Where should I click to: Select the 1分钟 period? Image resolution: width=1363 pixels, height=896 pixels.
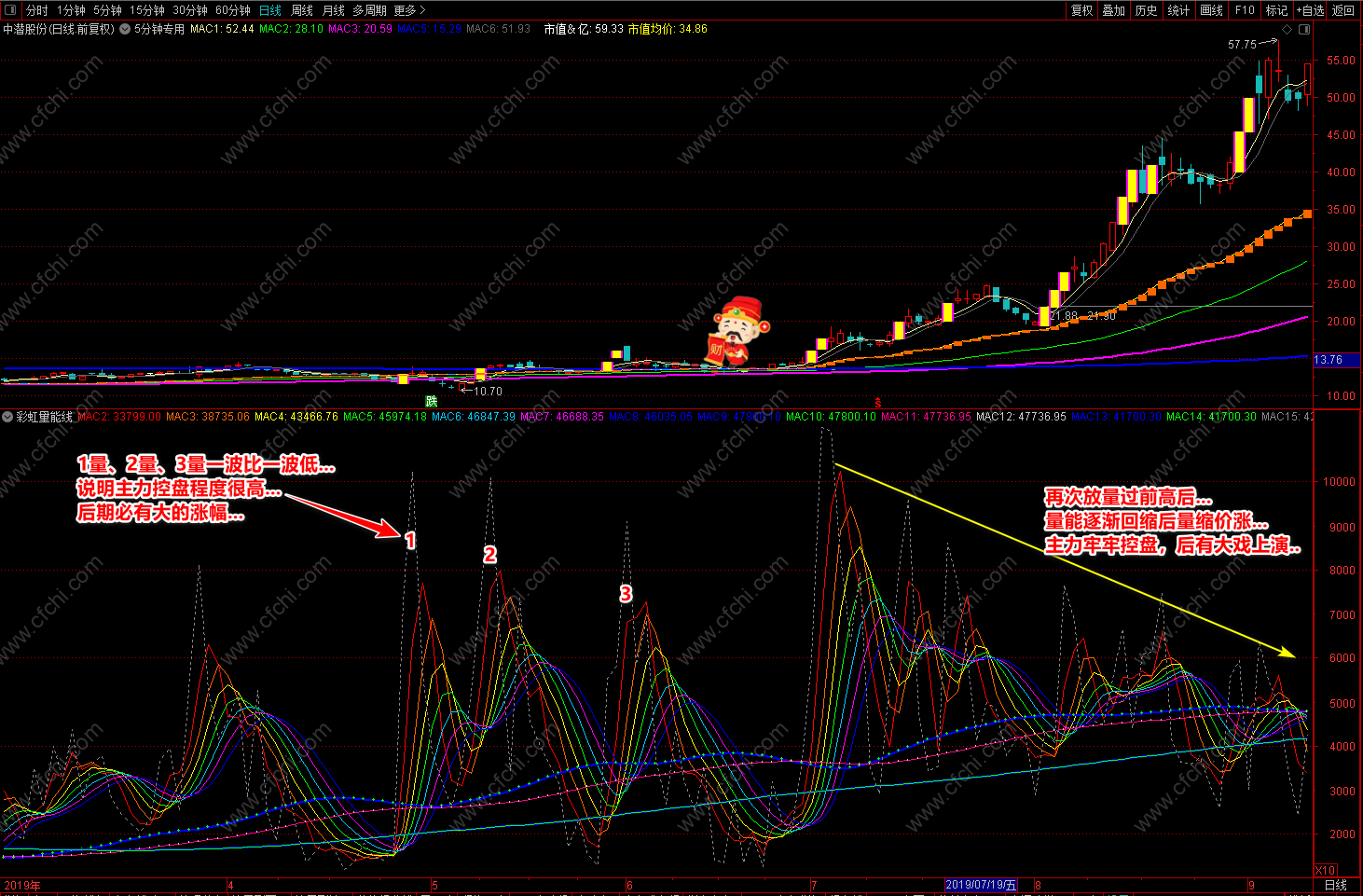[71, 10]
